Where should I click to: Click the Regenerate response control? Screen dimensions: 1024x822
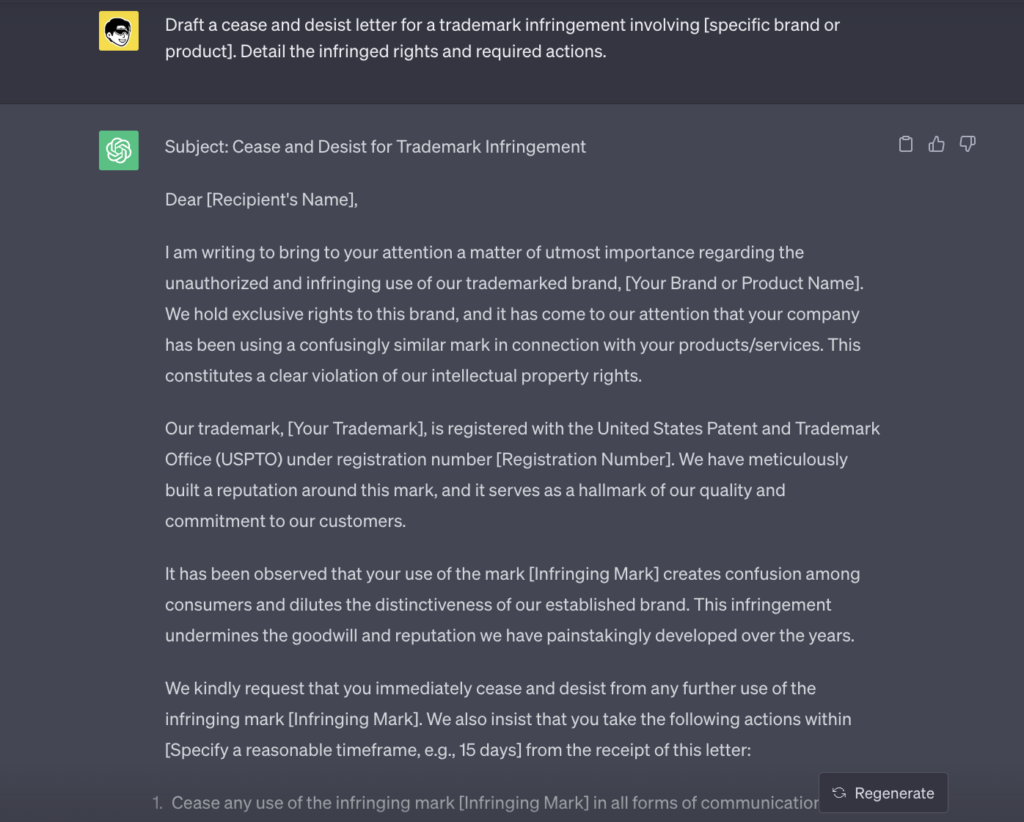point(883,792)
